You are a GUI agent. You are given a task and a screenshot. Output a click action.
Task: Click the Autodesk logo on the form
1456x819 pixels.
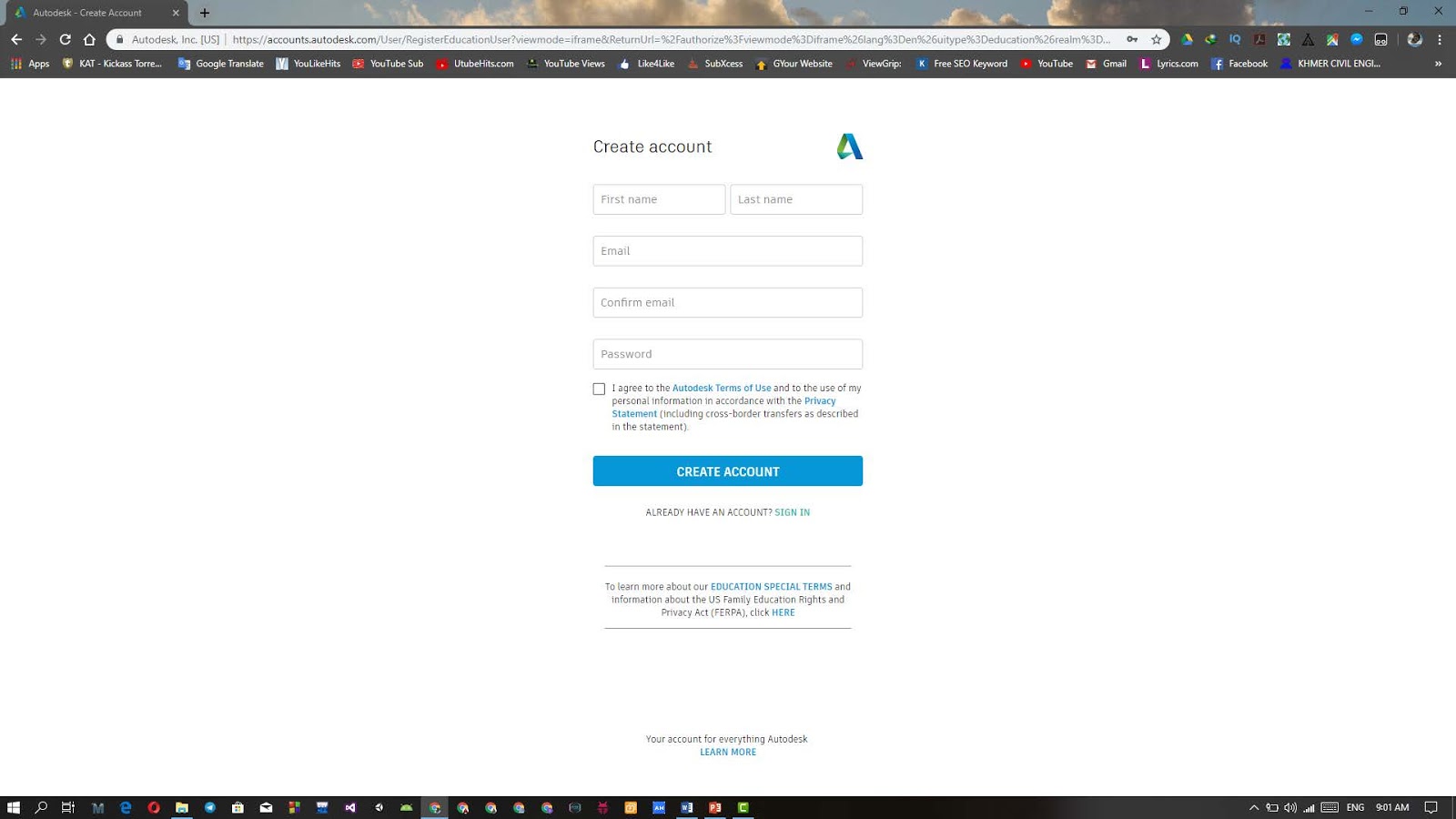point(848,146)
